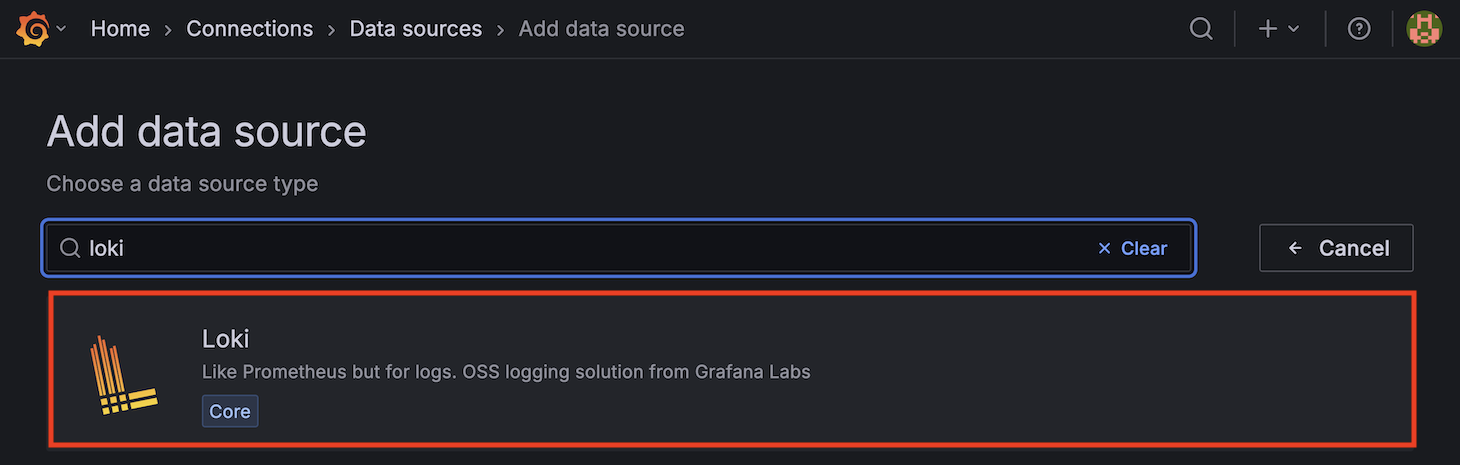Open the Connections breadcrumb link
The height and width of the screenshot is (465, 1460).
[x=249, y=29]
